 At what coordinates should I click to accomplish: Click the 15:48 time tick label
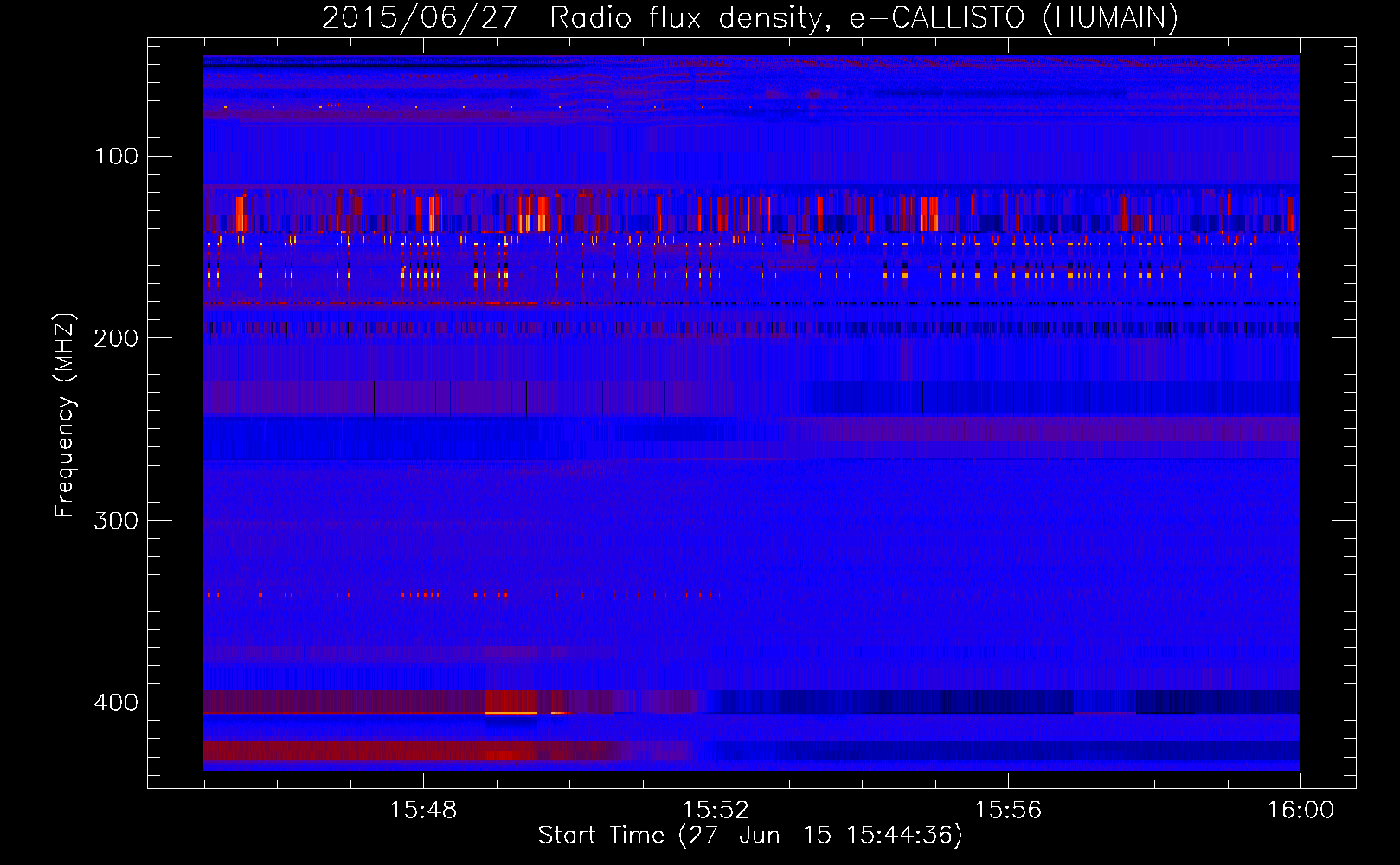423,811
